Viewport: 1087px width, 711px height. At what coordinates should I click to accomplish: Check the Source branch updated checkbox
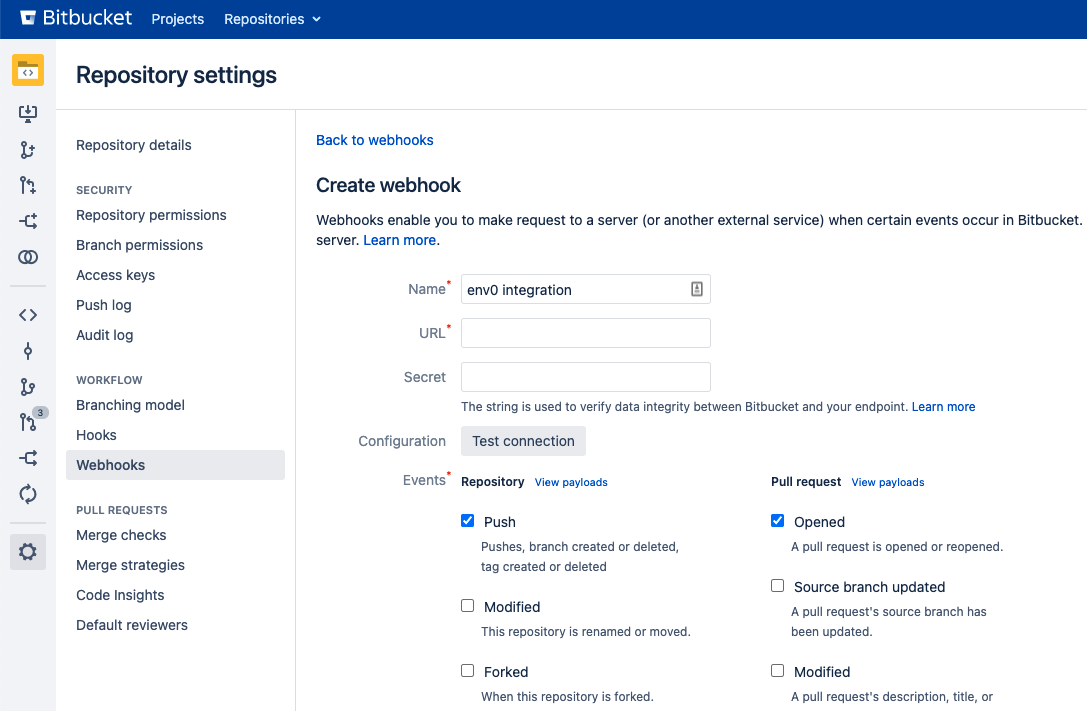[778, 586]
